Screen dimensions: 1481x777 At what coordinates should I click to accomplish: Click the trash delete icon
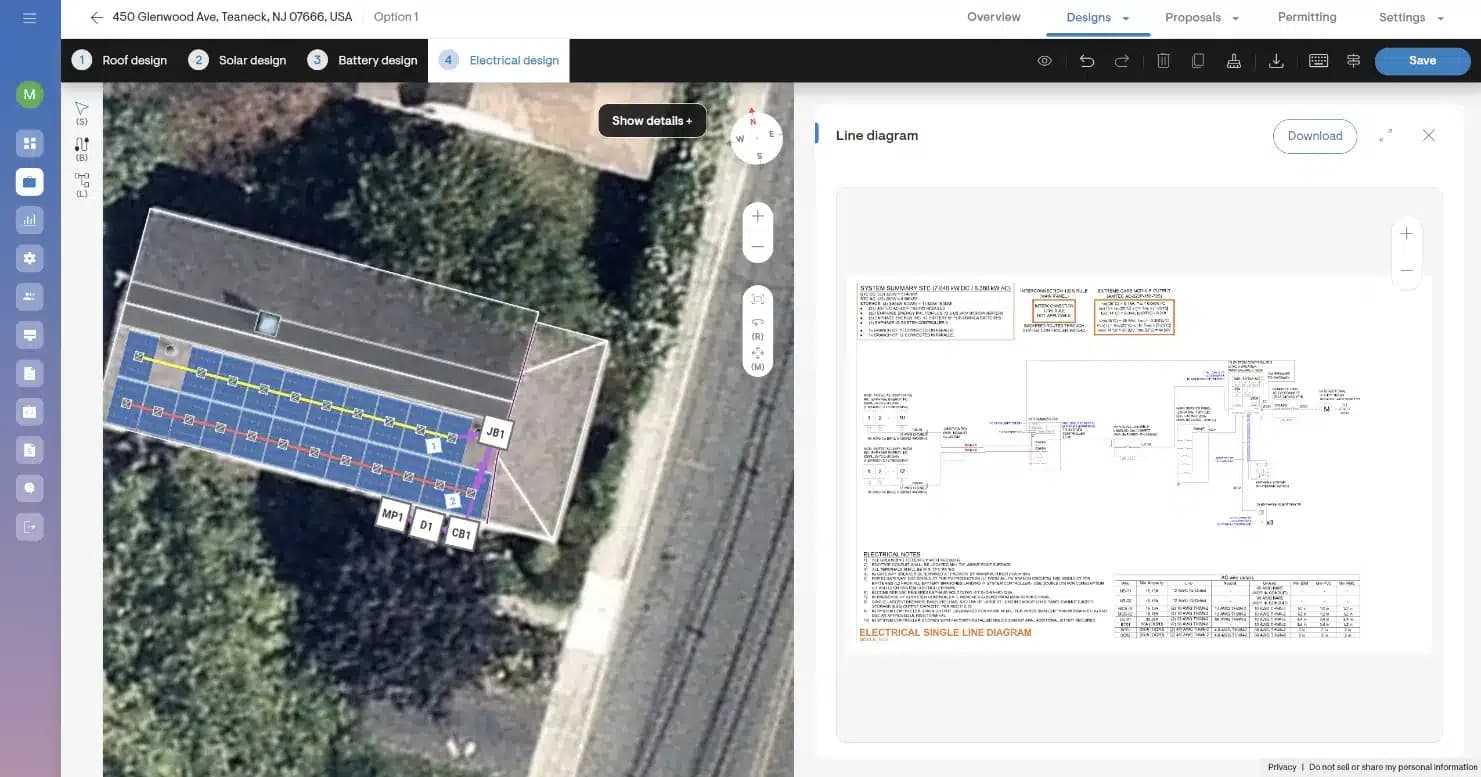coord(1163,61)
